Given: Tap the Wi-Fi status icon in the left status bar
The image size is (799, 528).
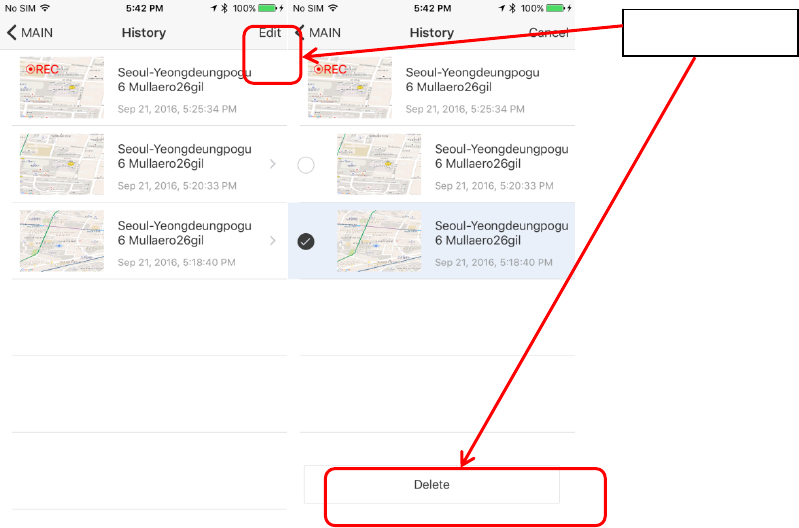Looking at the screenshot, I should click(x=45, y=8).
